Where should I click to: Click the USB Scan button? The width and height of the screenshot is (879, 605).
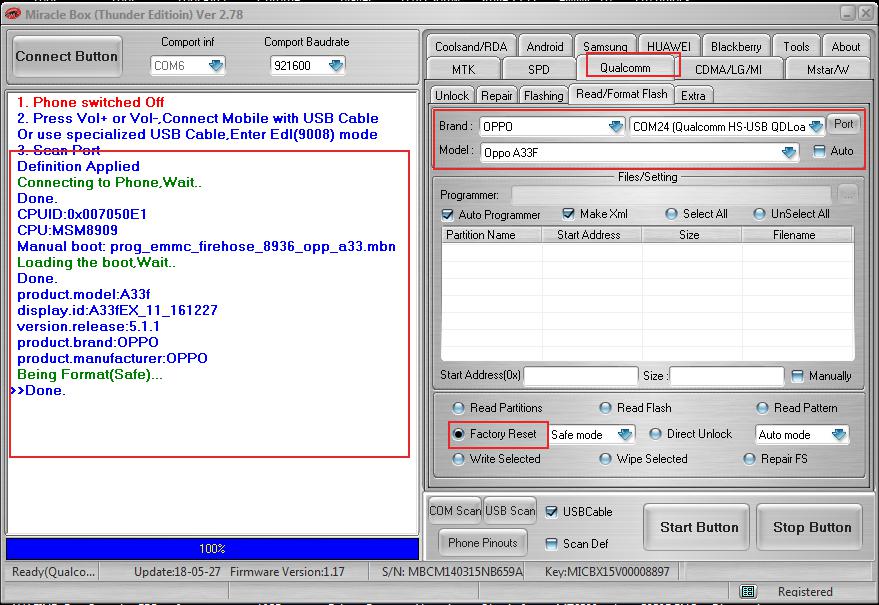click(510, 511)
